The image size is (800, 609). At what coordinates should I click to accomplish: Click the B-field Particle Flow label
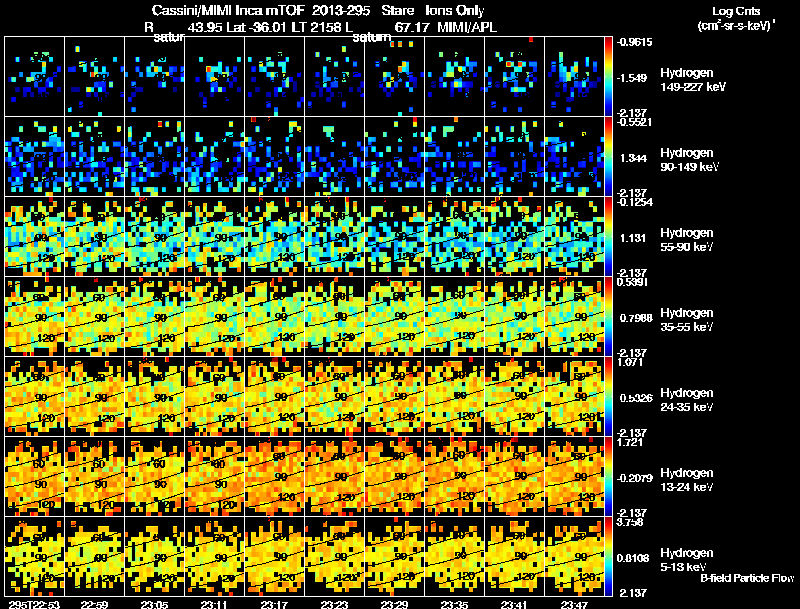(747, 578)
